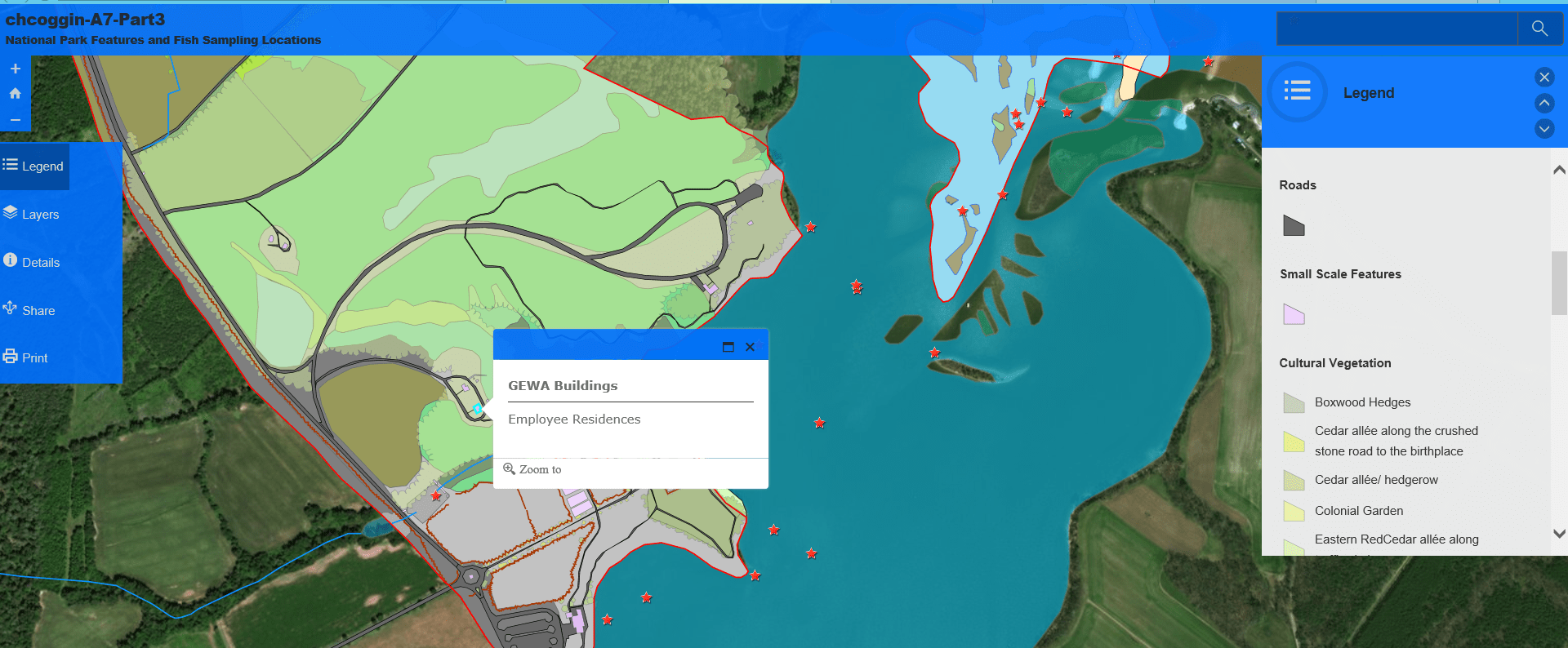This screenshot has height=648, width=1568.
Task: Expand Legend panel with down chevron
Action: click(1543, 129)
